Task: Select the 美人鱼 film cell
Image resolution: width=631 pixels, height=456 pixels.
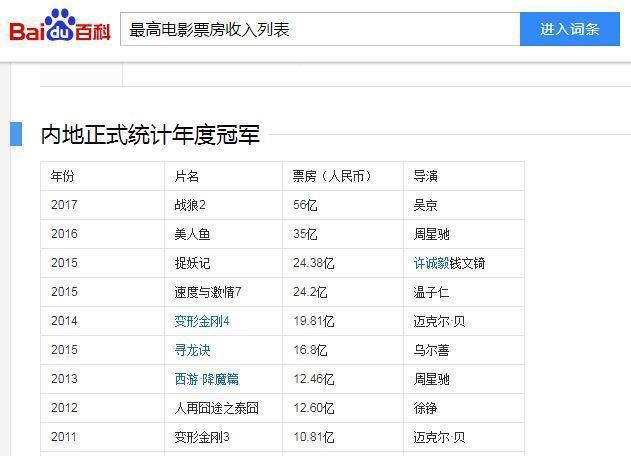Action: click(223, 234)
